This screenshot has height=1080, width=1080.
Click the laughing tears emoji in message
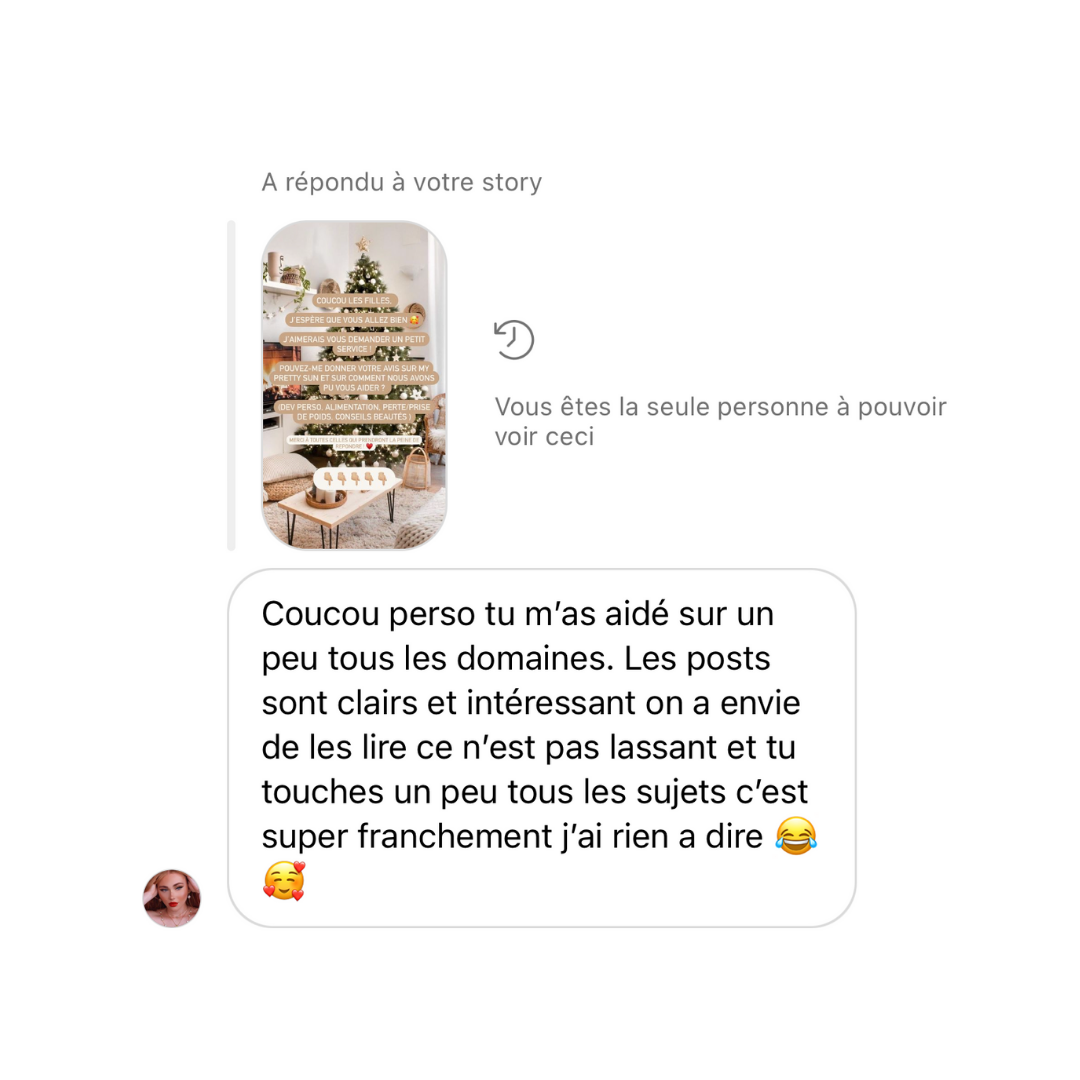pyautogui.click(x=796, y=836)
